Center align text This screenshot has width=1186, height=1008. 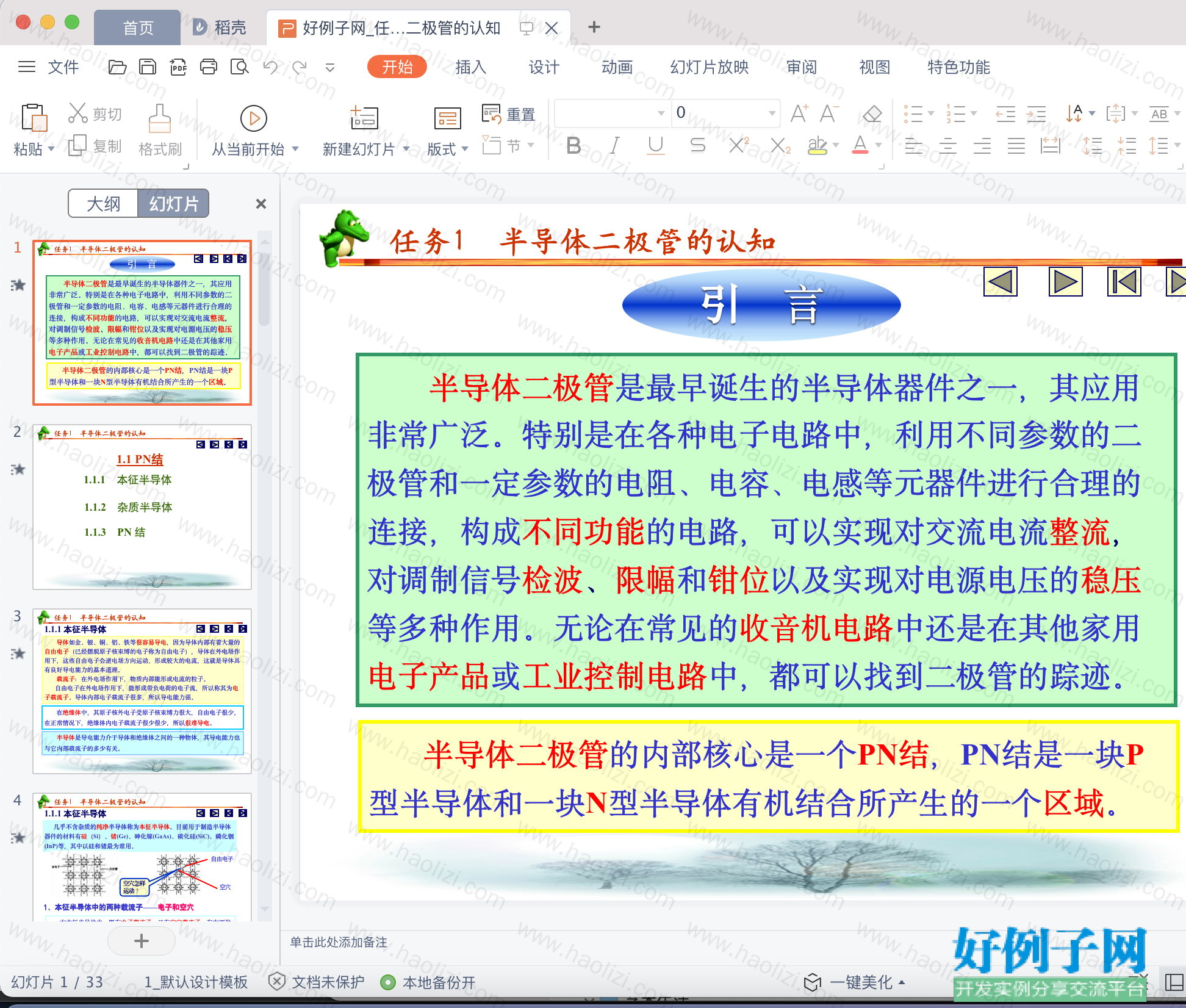[x=947, y=146]
